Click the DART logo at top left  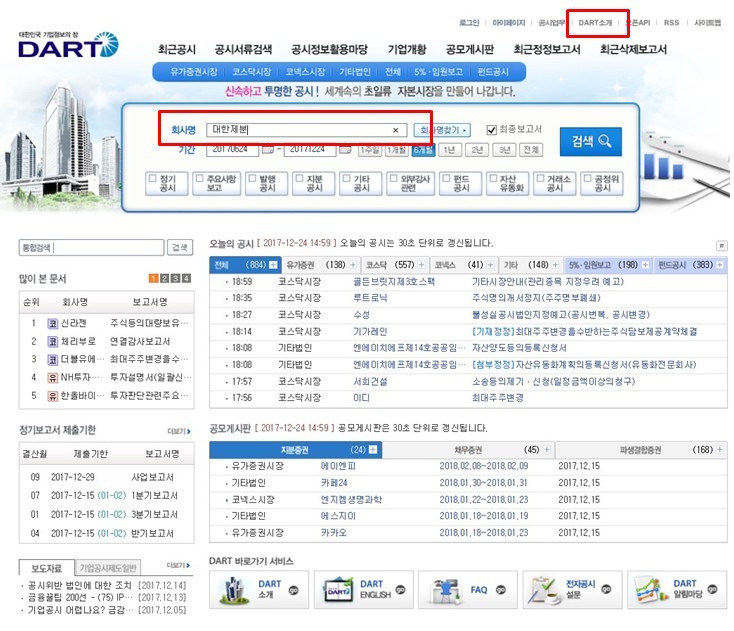pos(68,46)
